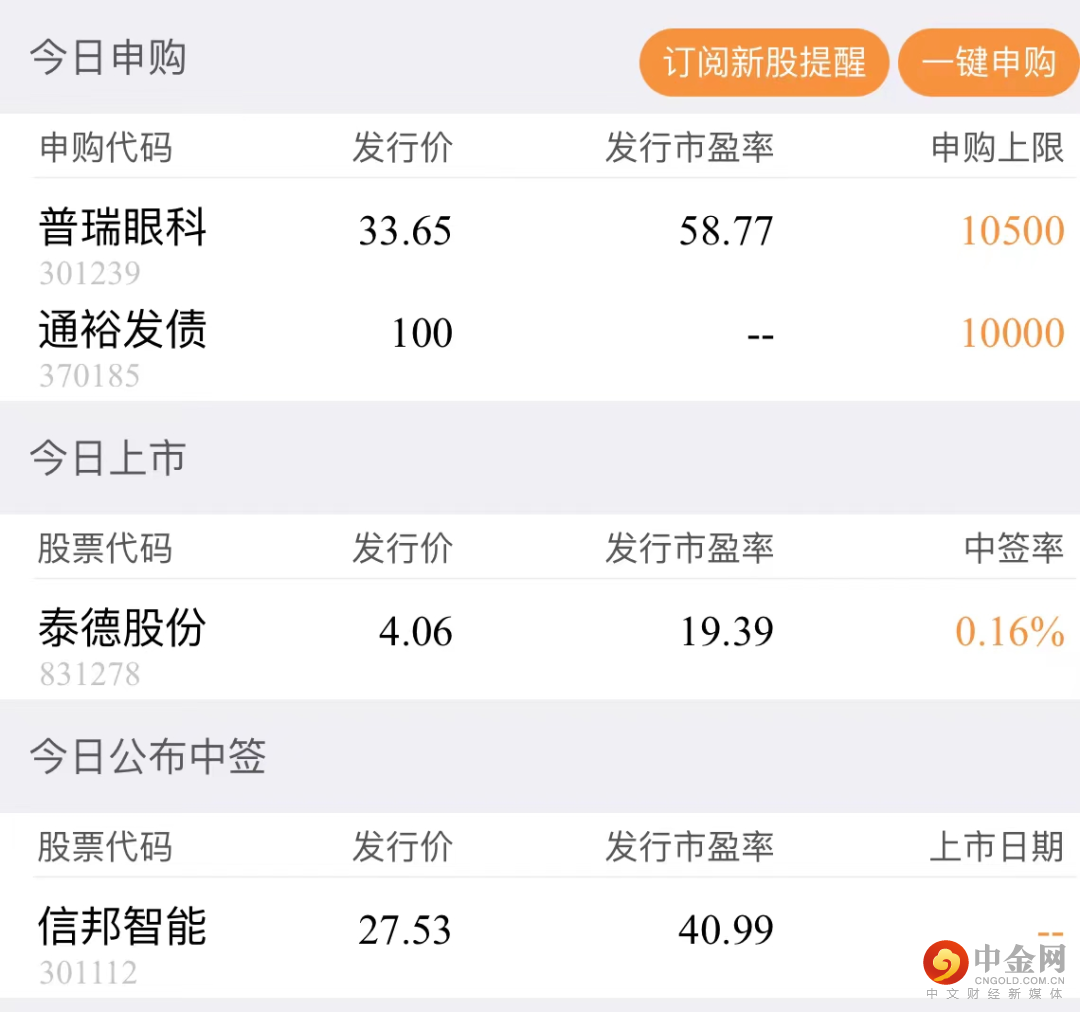Select the 今日申购 section header

click(108, 58)
